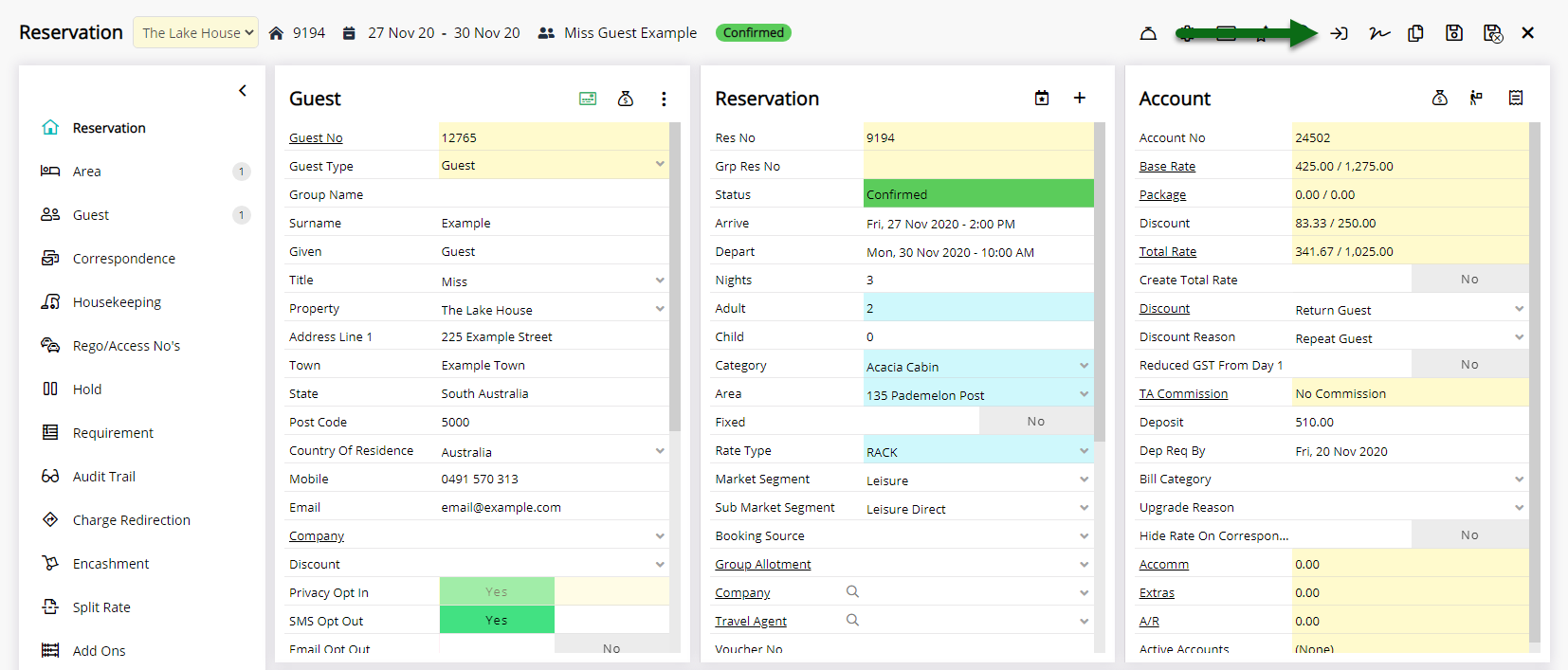The image size is (1568, 670).
Task: Click the service bell icon in toolbar
Action: [1148, 33]
